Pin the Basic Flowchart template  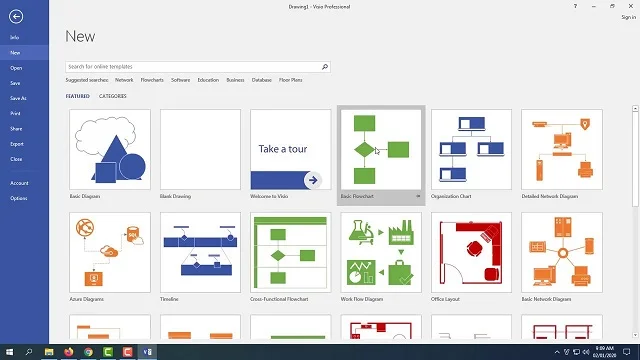coord(418,196)
